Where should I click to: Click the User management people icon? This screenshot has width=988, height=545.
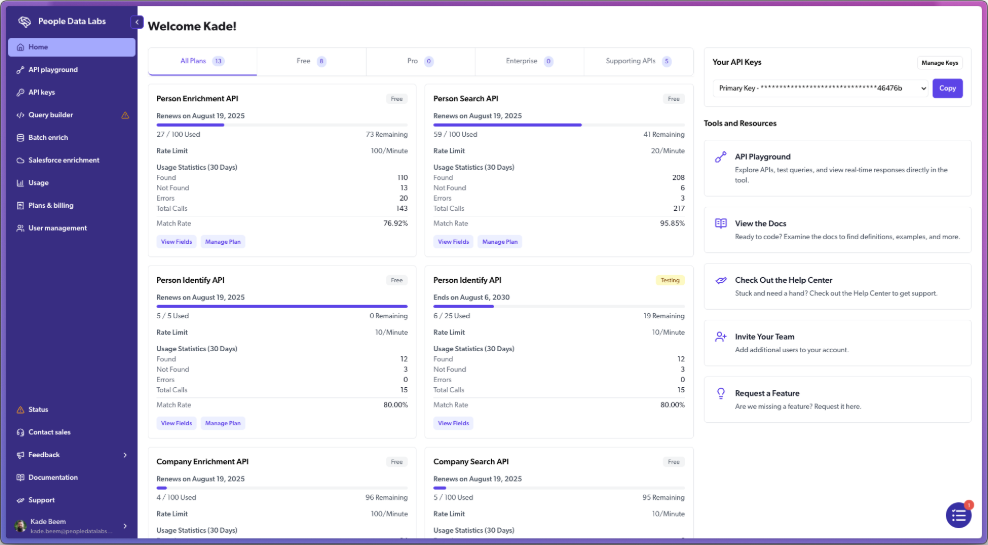[20, 229]
